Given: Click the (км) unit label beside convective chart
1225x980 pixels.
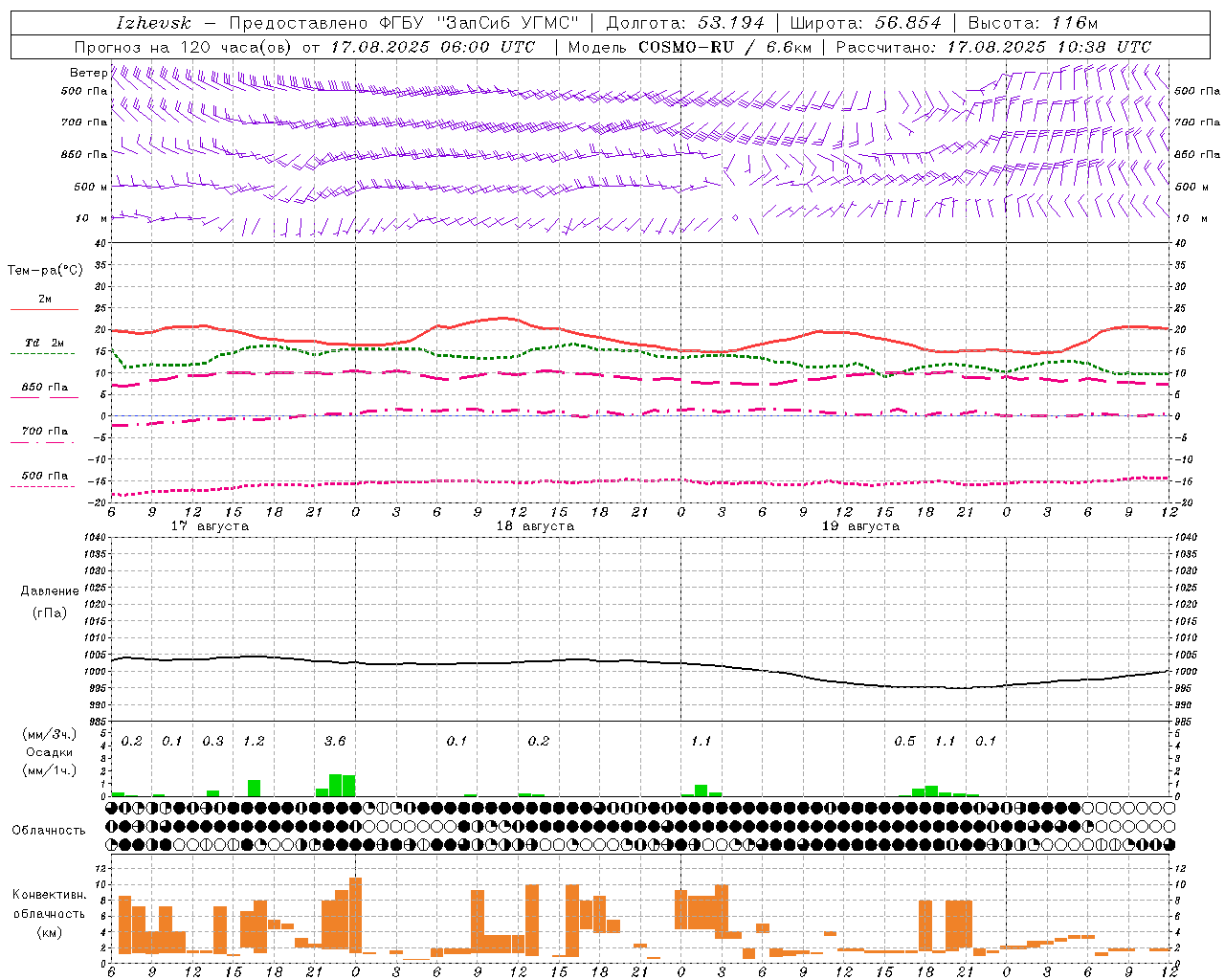Looking at the screenshot, I should (x=49, y=933).
